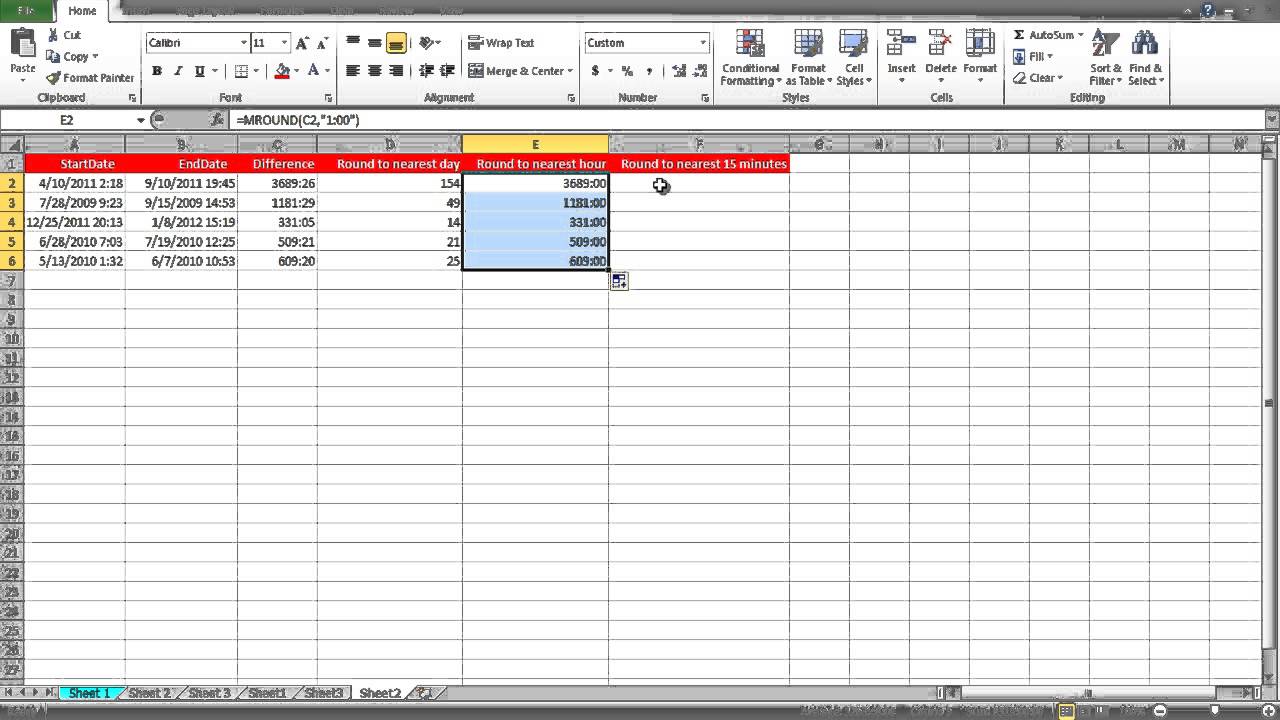1280x720 pixels.
Task: Open the Font Color dropdown arrow
Action: tap(327, 71)
